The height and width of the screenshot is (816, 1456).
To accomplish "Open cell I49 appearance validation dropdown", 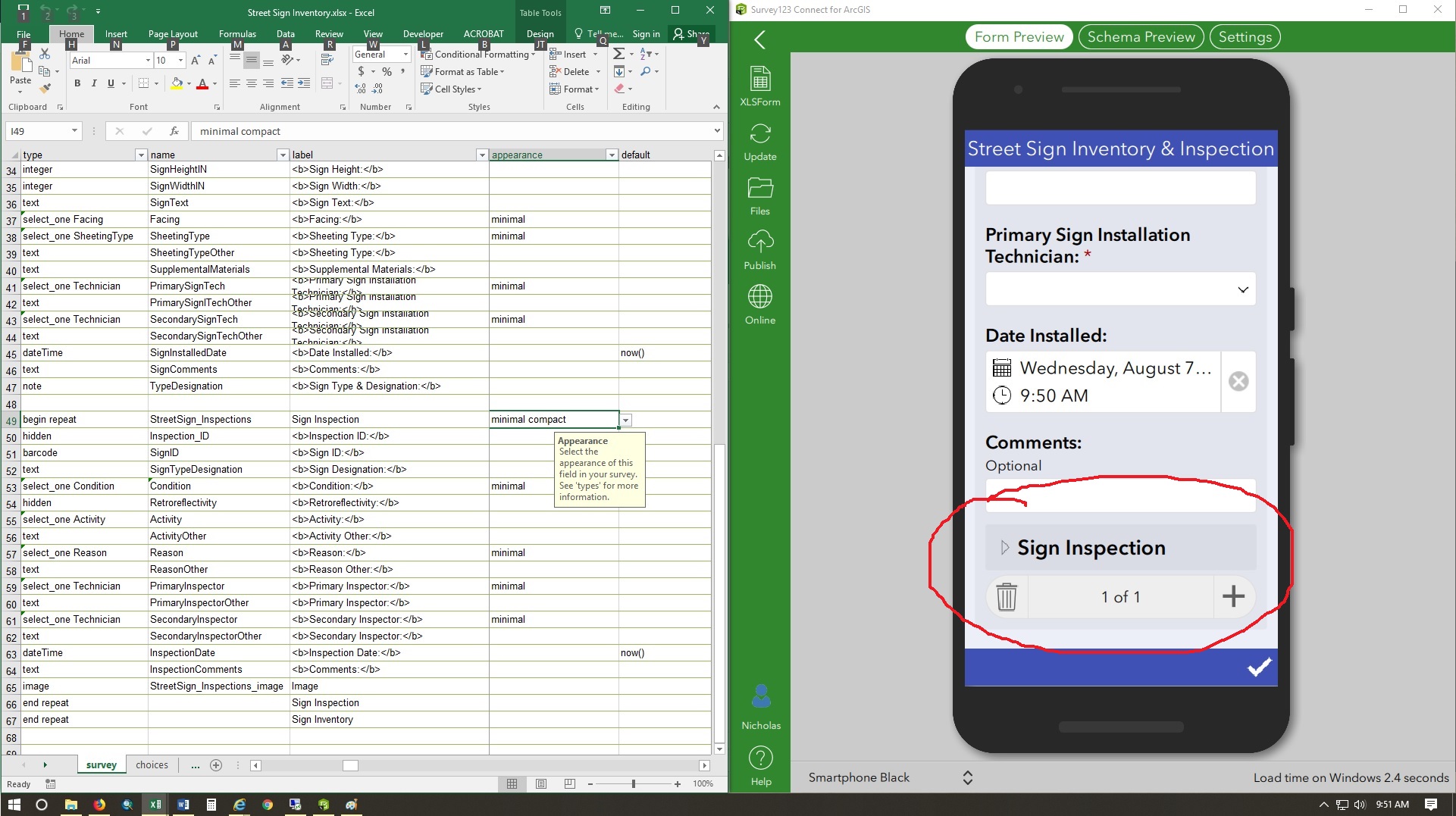I will click(x=625, y=420).
